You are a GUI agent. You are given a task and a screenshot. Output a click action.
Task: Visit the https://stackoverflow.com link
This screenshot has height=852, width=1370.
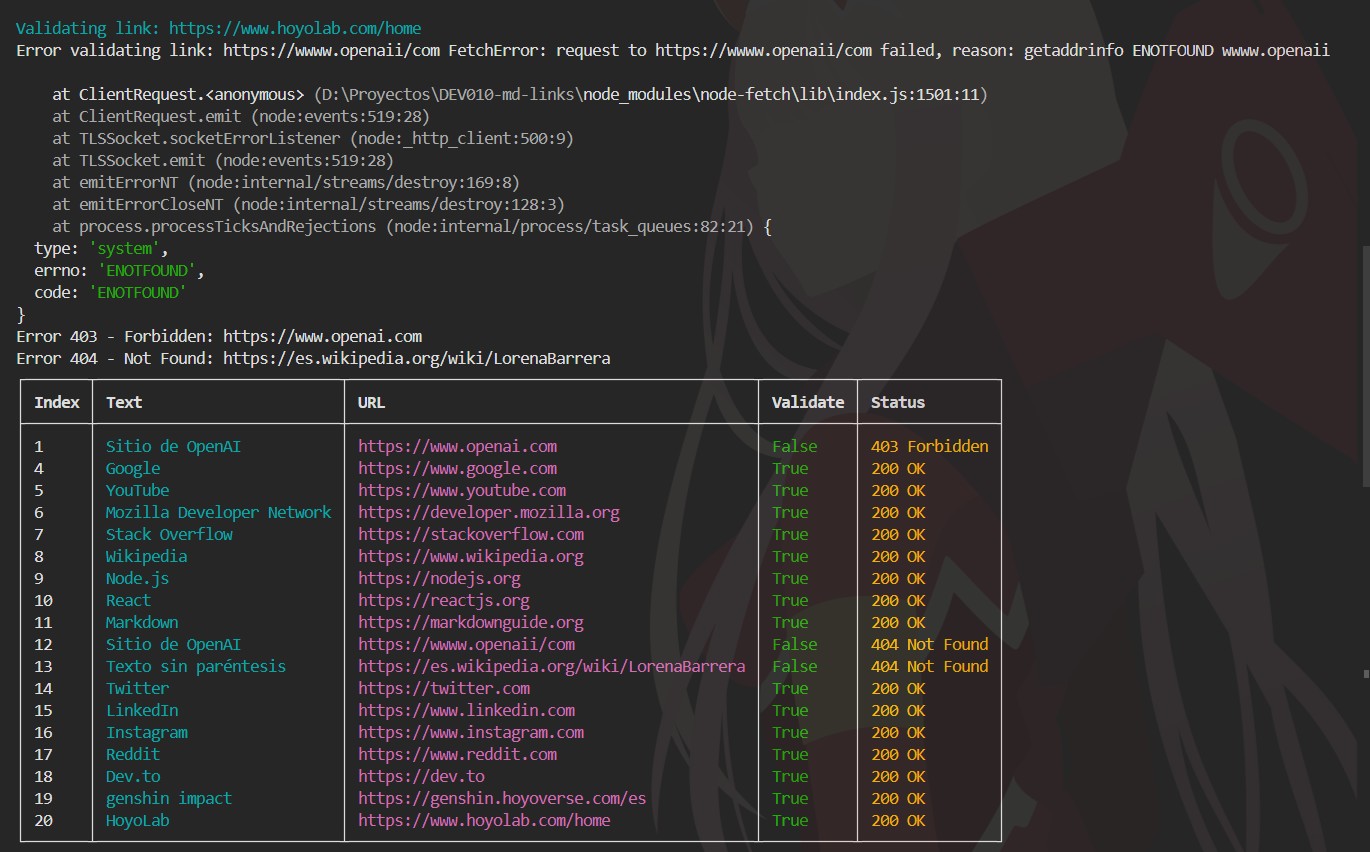coord(471,534)
